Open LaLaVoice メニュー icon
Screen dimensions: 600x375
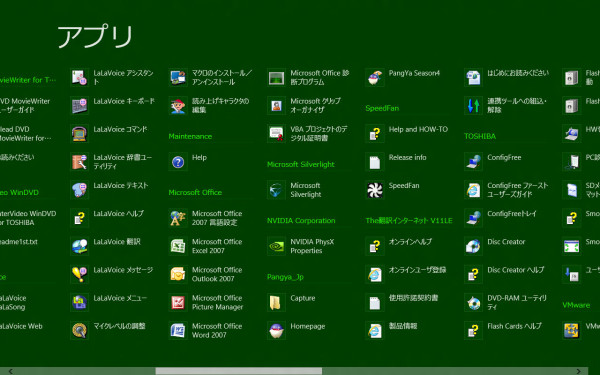point(80,303)
